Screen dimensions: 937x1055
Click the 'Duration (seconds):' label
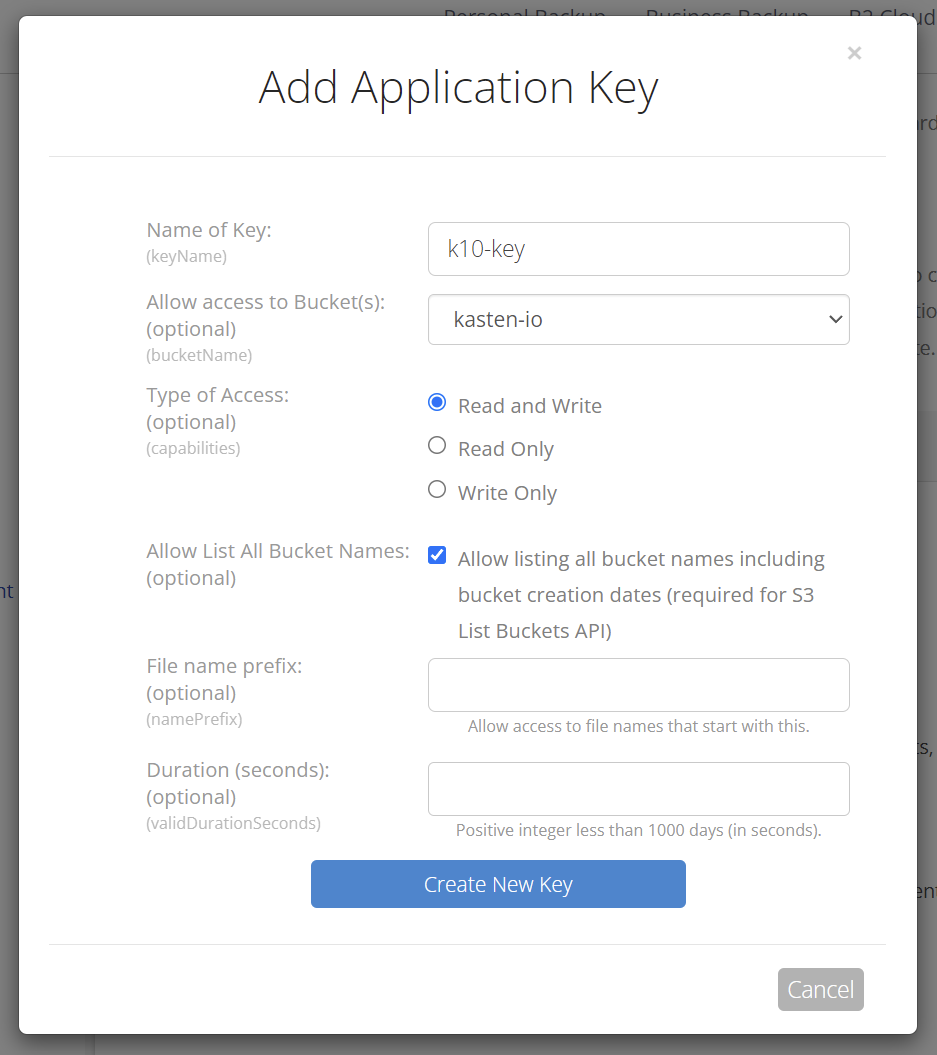point(238,770)
